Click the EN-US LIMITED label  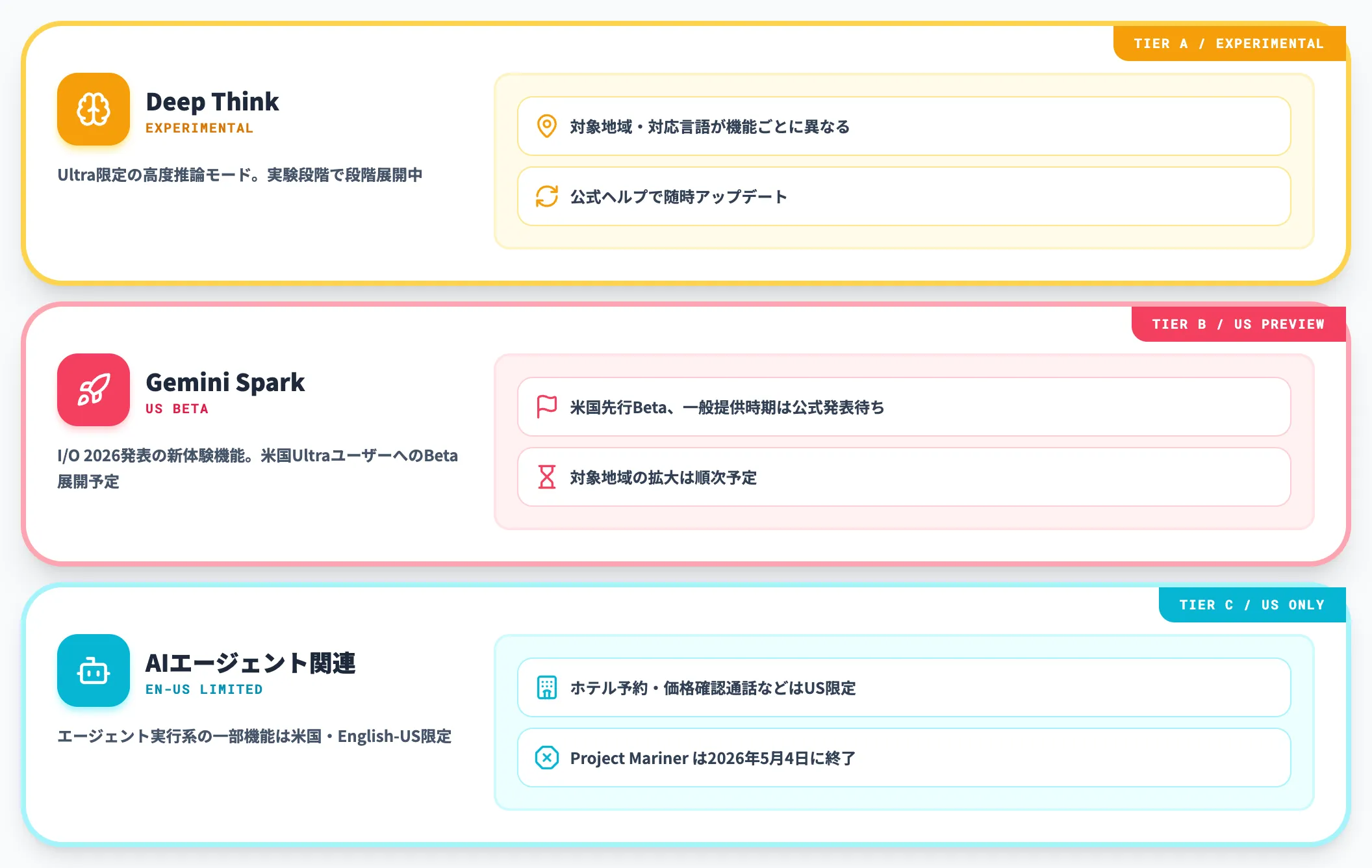(204, 689)
